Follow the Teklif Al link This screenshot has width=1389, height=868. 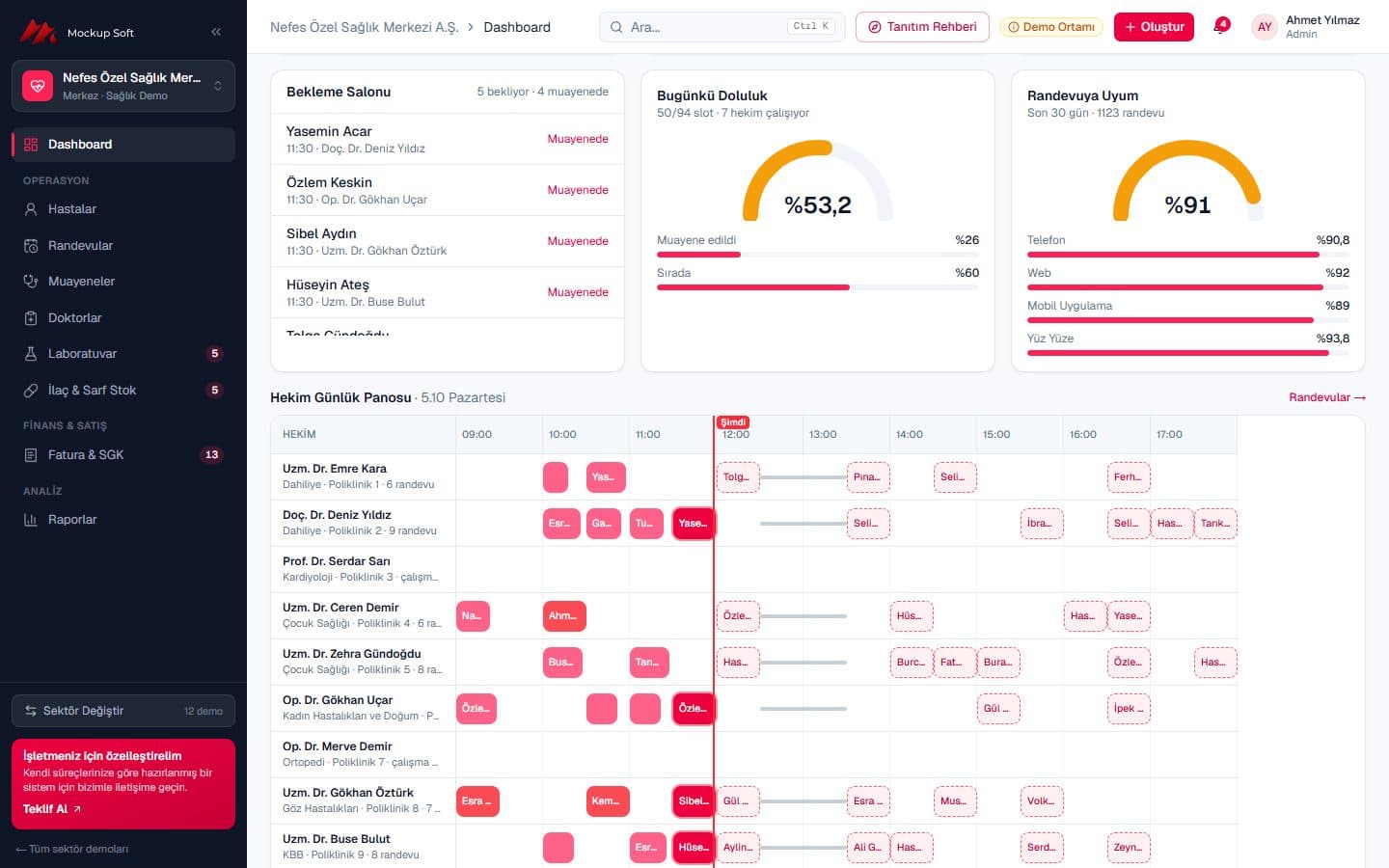coord(52,809)
